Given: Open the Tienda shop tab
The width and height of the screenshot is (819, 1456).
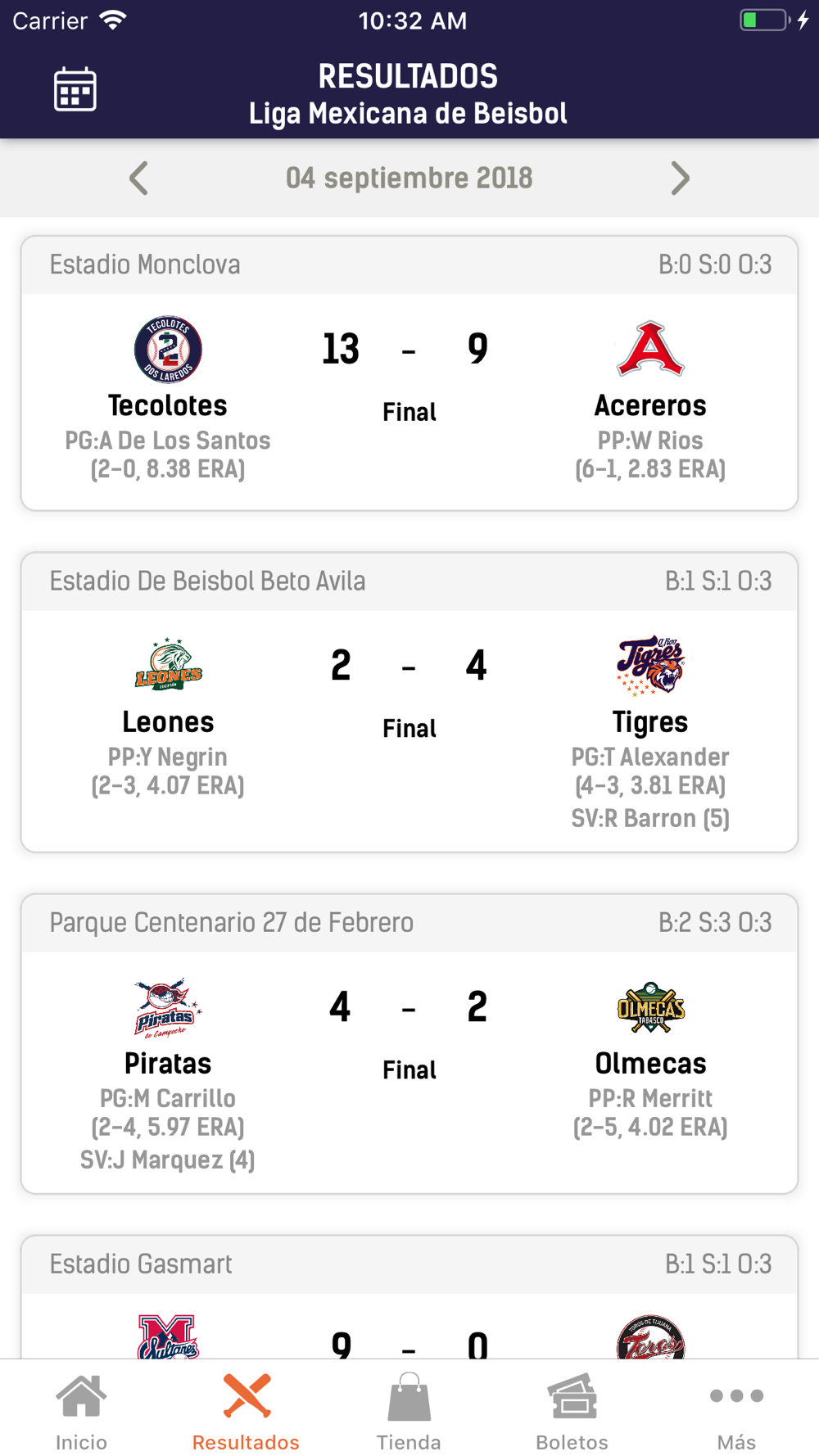Looking at the screenshot, I should [x=409, y=1410].
